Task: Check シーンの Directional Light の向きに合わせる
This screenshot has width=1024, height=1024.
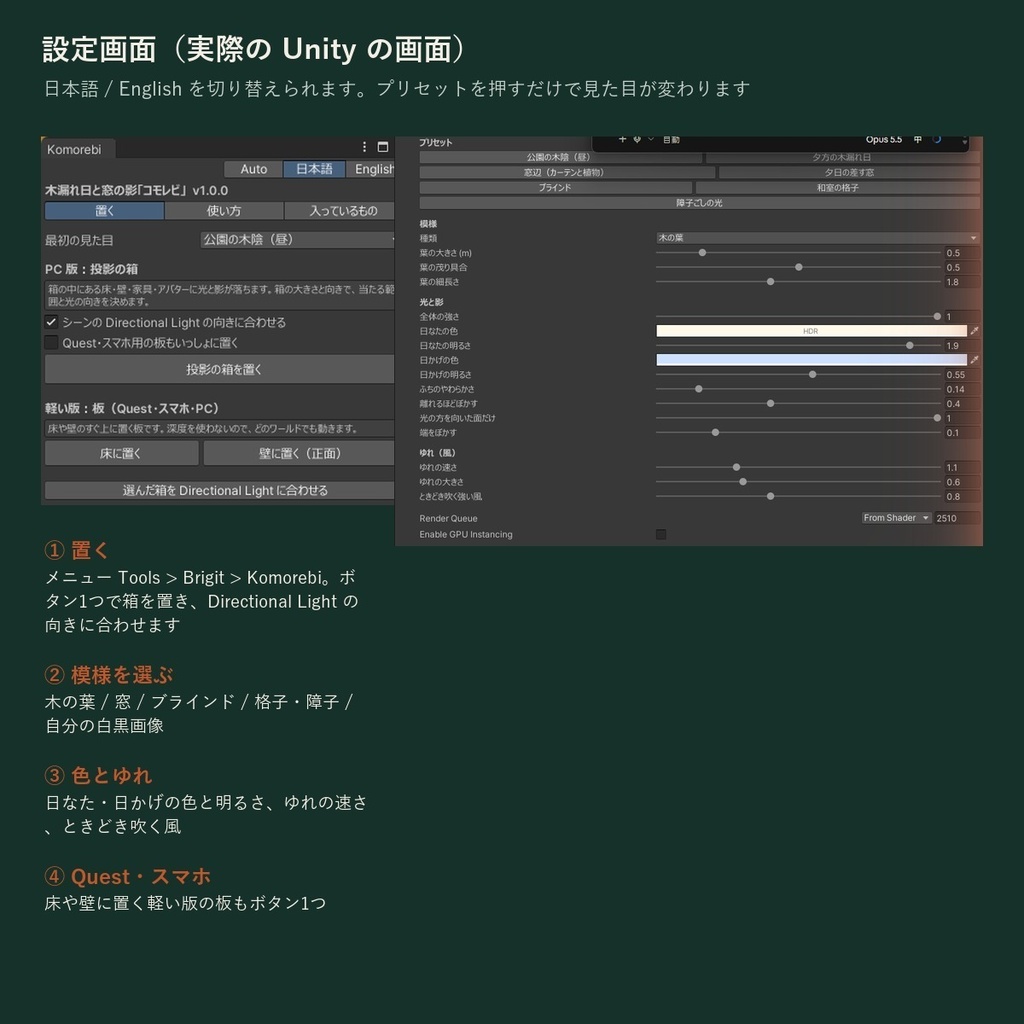Action: point(51,322)
